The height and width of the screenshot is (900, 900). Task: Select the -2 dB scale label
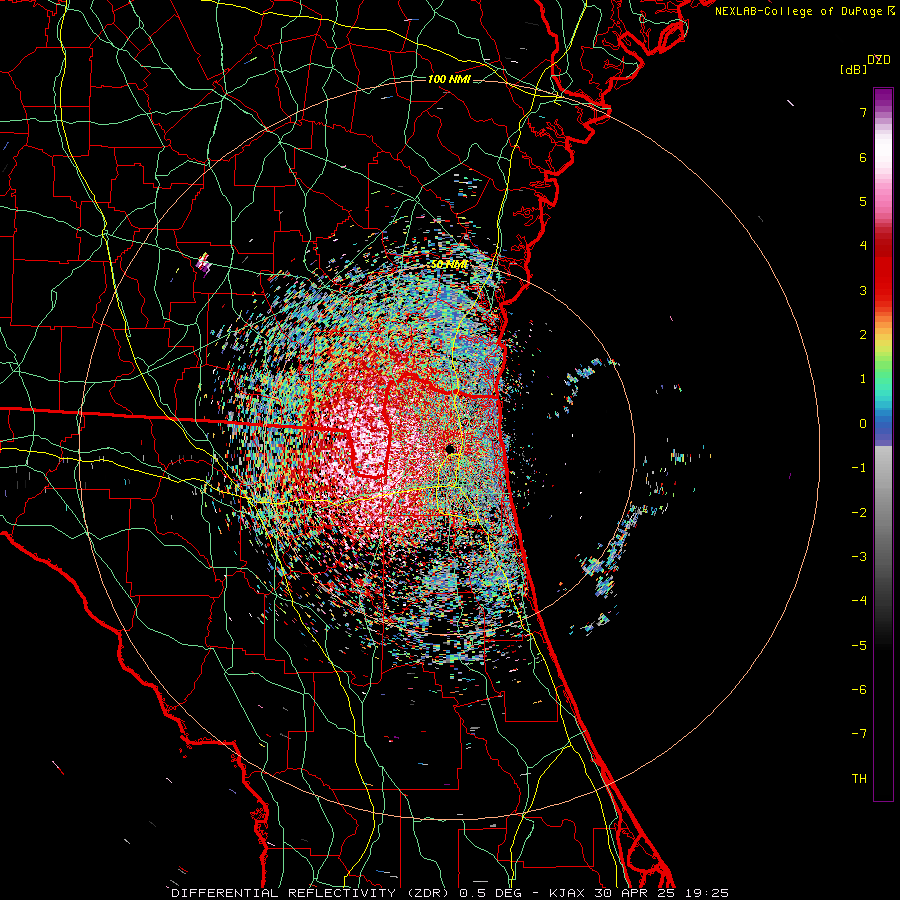coord(859,513)
